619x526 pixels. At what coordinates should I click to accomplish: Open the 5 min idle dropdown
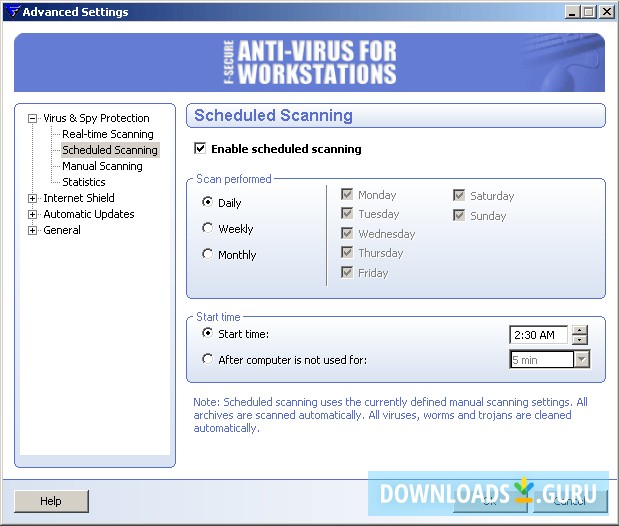tap(582, 359)
